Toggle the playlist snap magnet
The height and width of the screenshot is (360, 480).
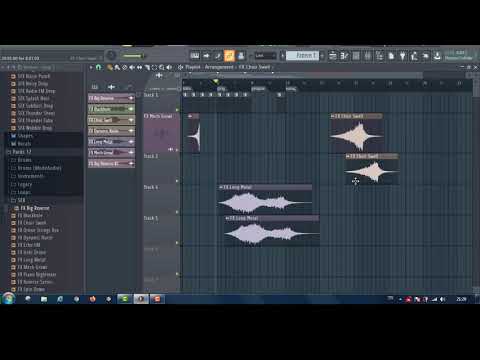click(x=98, y=67)
